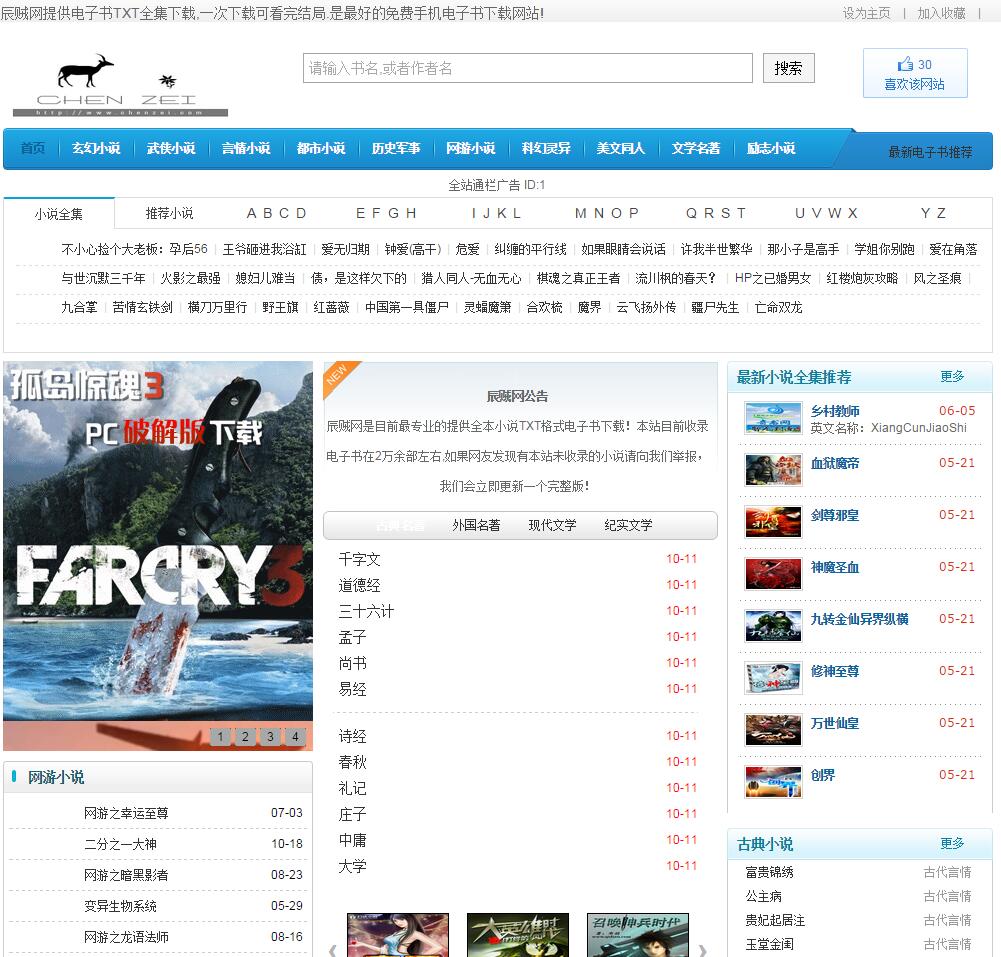1001x957 pixels.
Task: Open 富贵锦绣 in 古典小说 list
Action: (x=769, y=872)
